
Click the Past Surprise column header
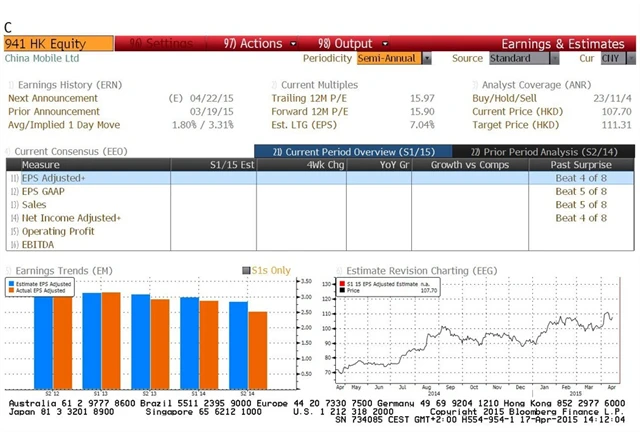pyautogui.click(x=581, y=164)
